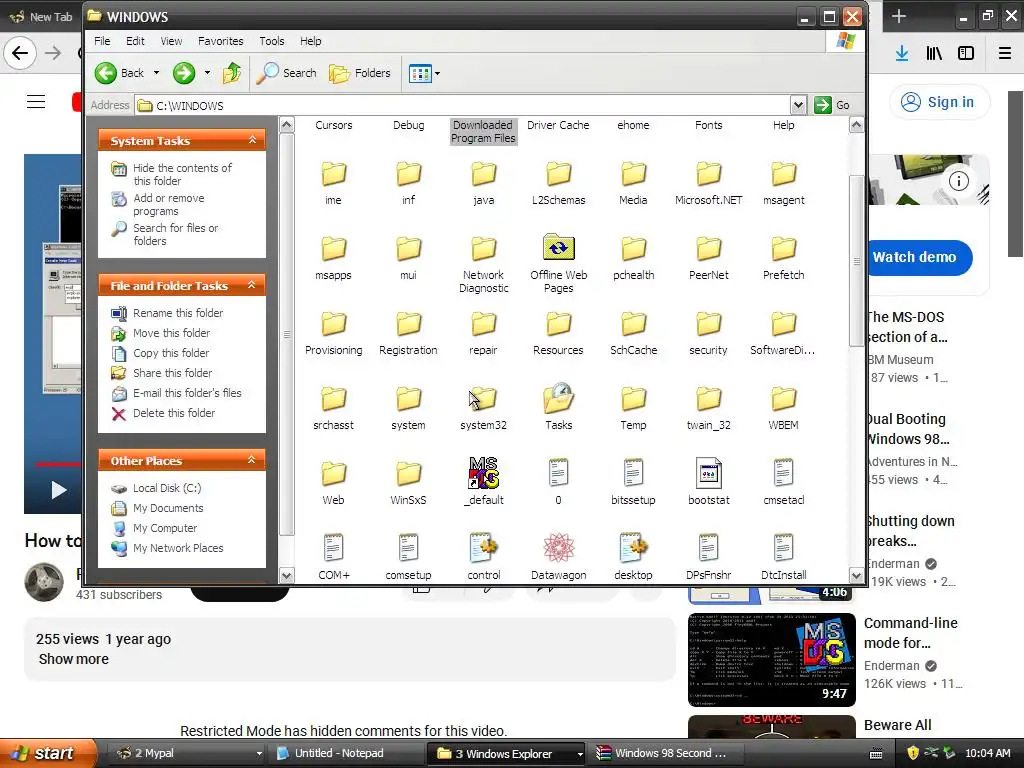Click the Start button on taskbar
The width and height of the screenshot is (1024, 768).
coord(47,753)
